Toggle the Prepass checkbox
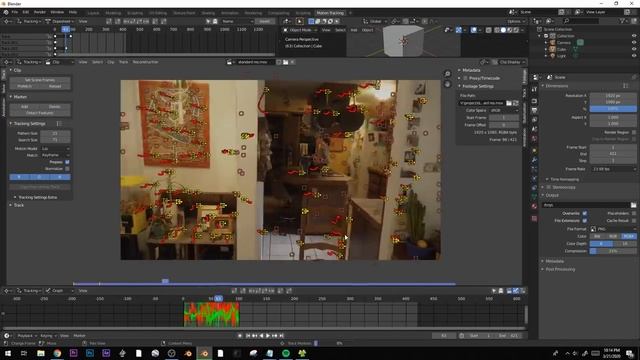This screenshot has width=640, height=360. click(67, 162)
